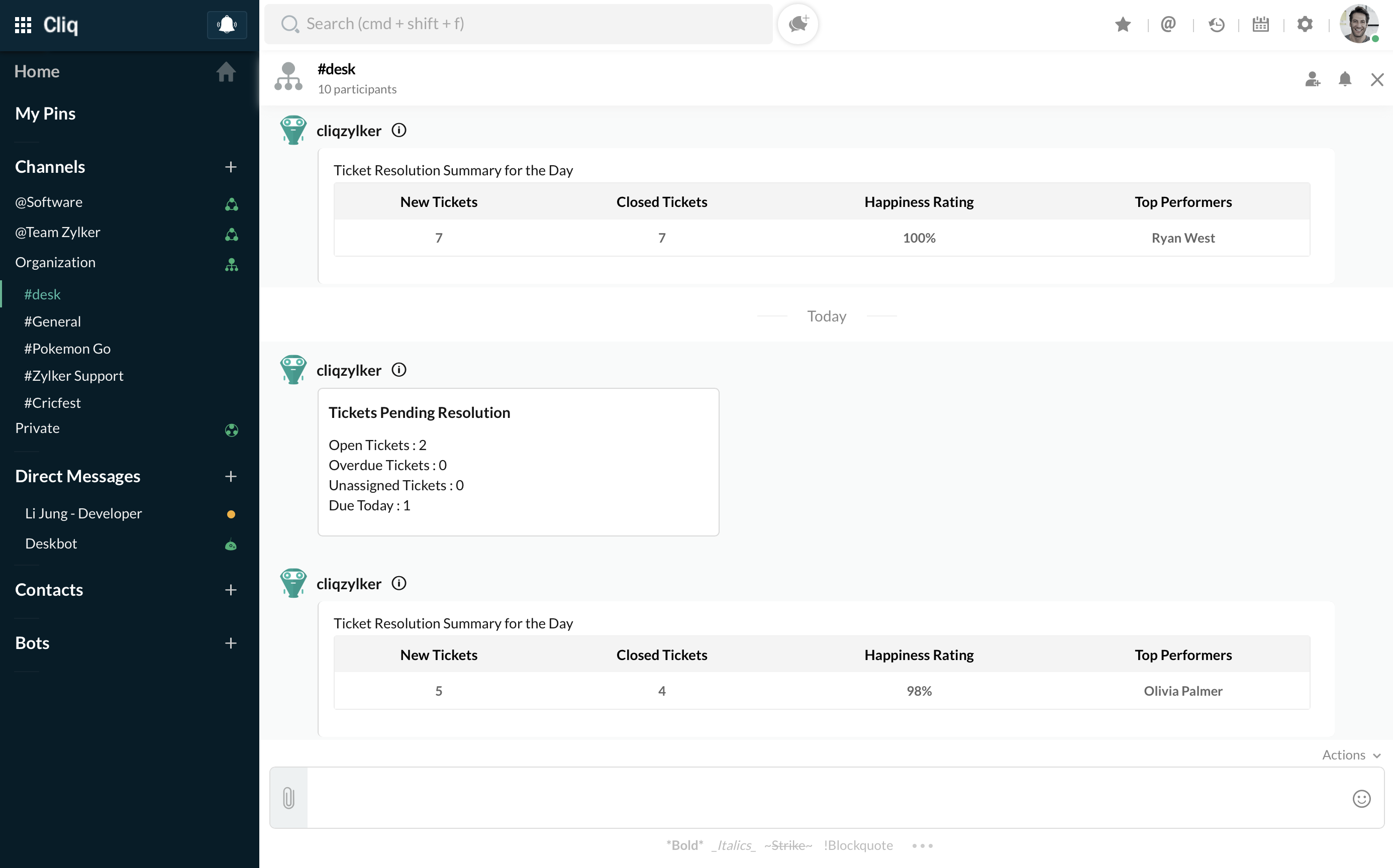This screenshot has height=868, width=1393.
Task: Click the starred messages icon
Action: pyautogui.click(x=1123, y=25)
